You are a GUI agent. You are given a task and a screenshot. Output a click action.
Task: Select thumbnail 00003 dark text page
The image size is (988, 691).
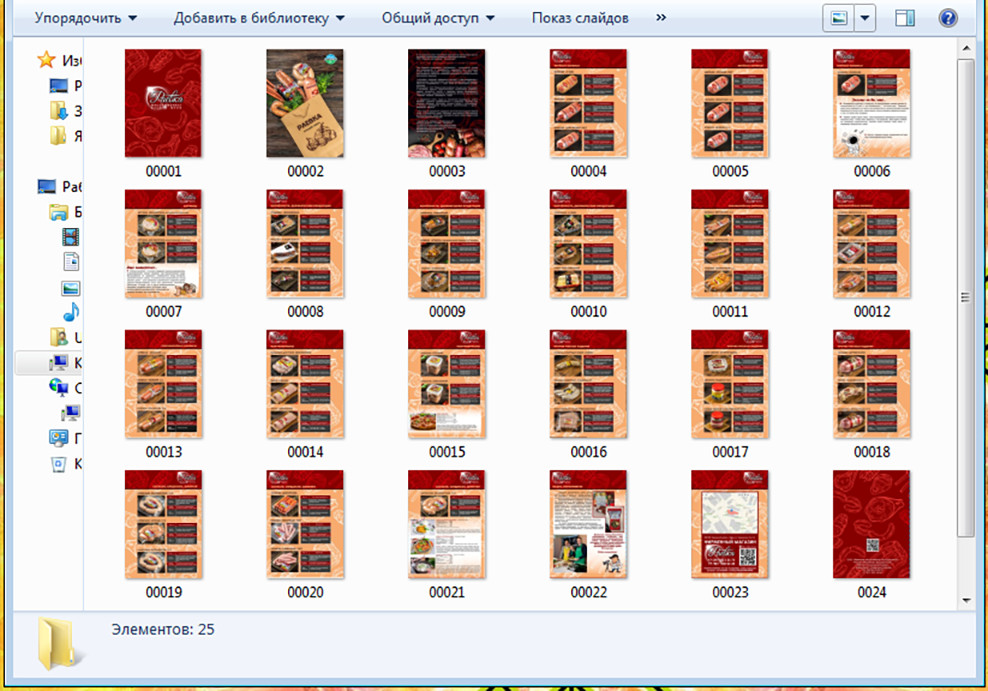pyautogui.click(x=447, y=103)
